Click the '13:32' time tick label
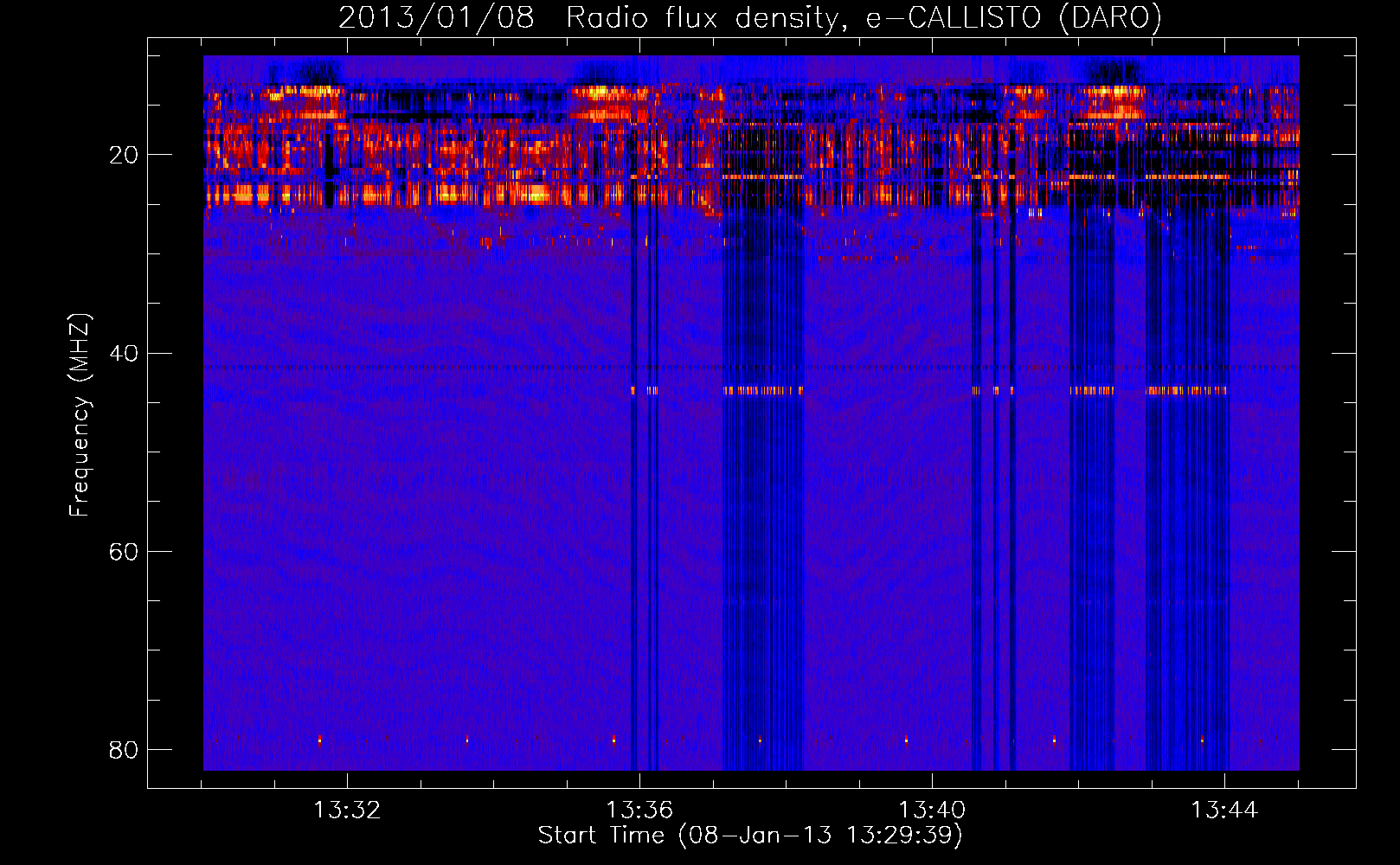The width and height of the screenshot is (1400, 865). click(347, 811)
